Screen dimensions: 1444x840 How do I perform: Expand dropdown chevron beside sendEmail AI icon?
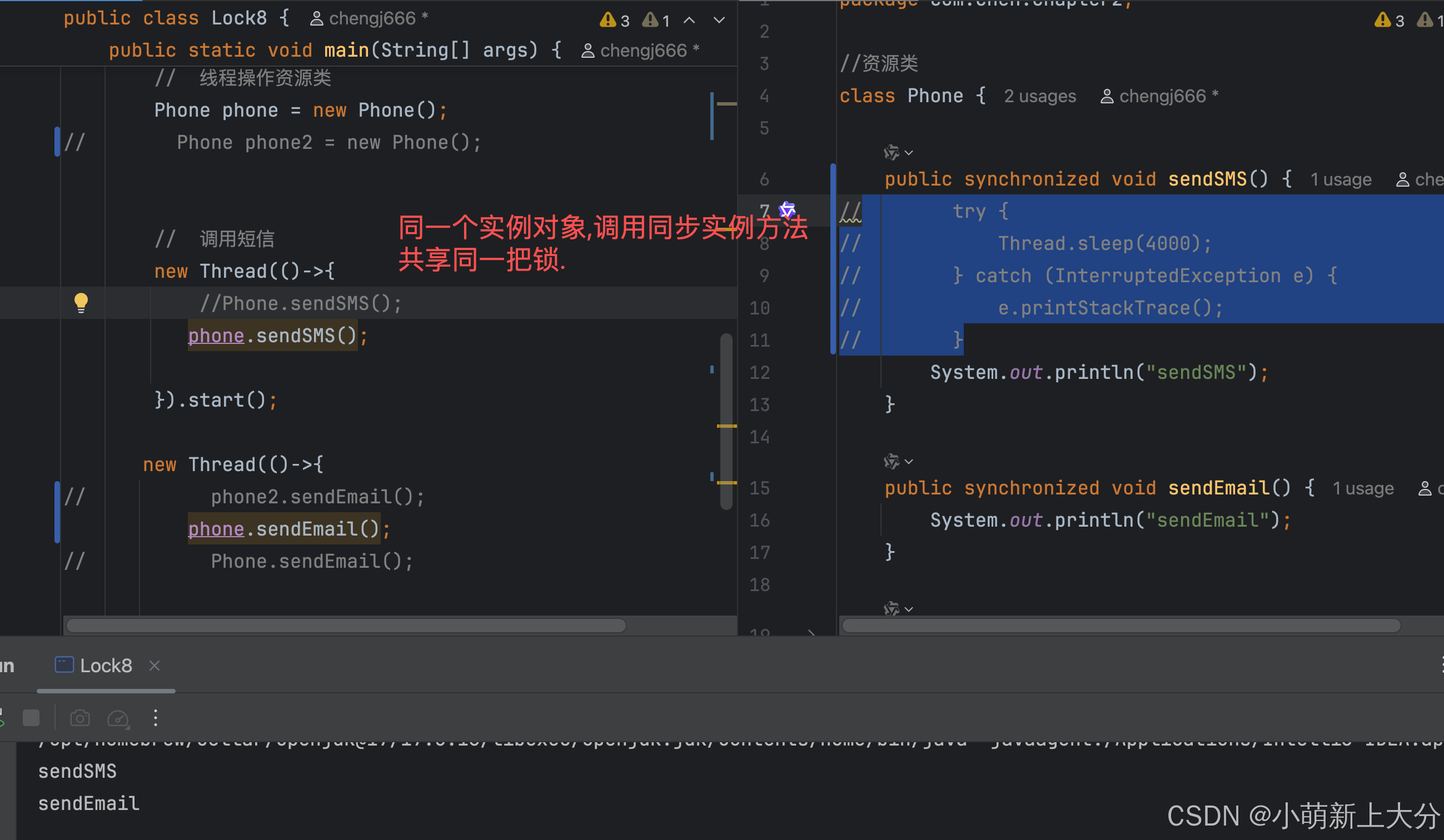click(909, 462)
